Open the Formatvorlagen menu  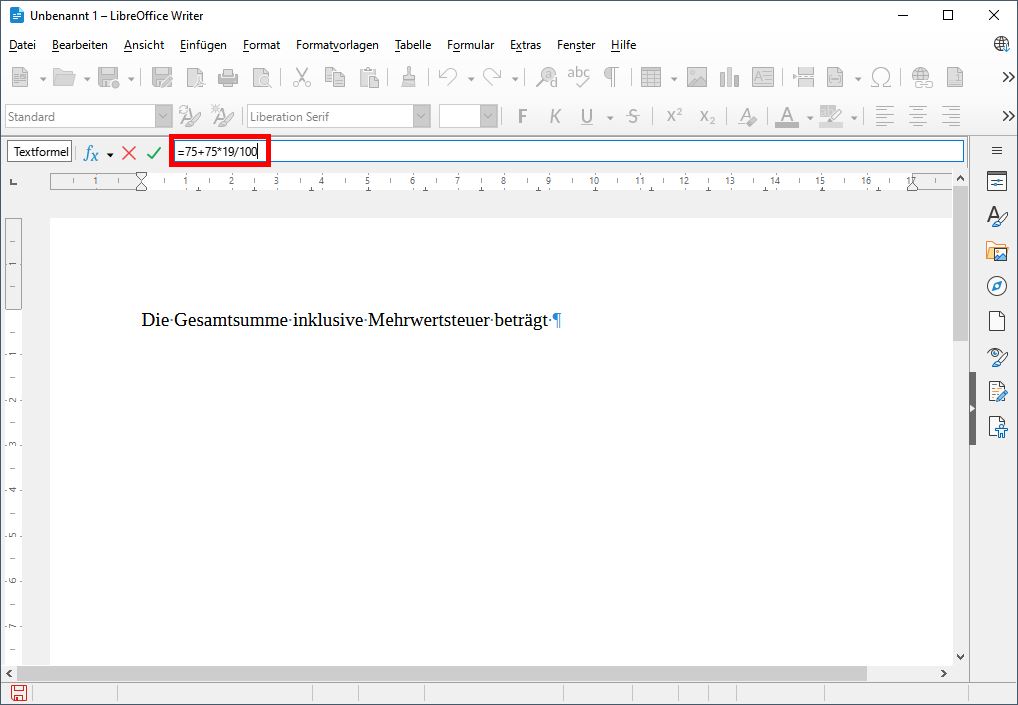click(x=336, y=45)
